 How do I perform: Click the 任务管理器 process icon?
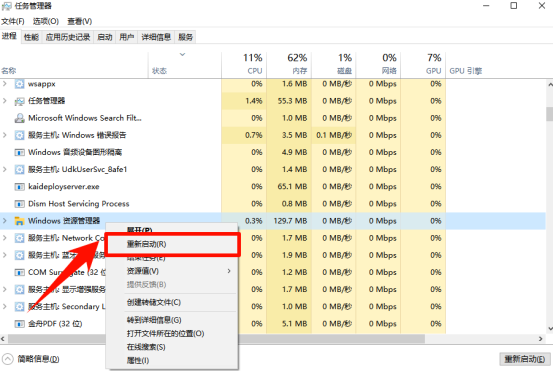pos(19,101)
